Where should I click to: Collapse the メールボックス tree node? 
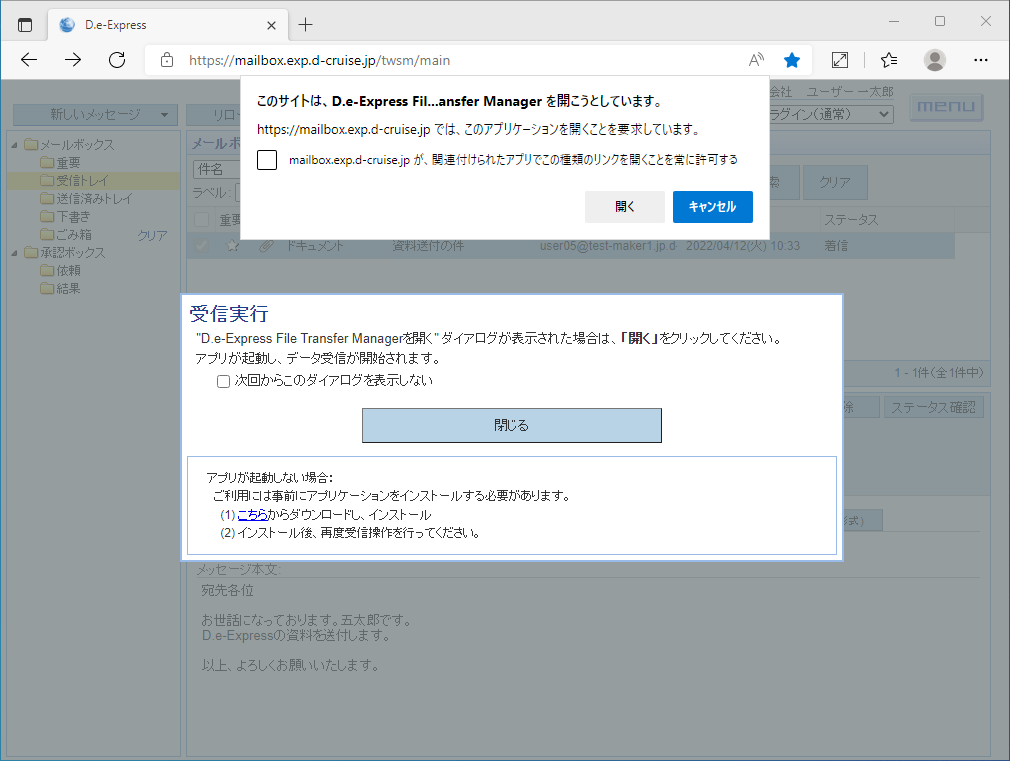click(x=15, y=145)
